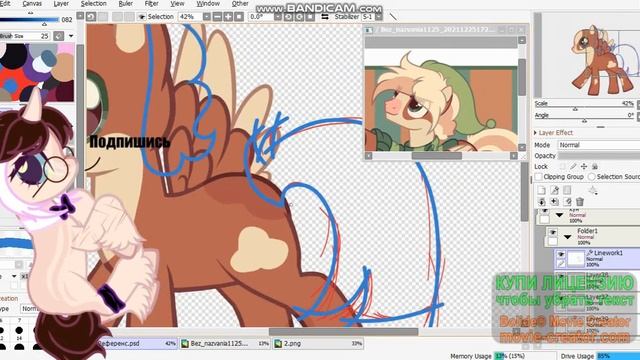Toggle lock all padlock icon

595,166
